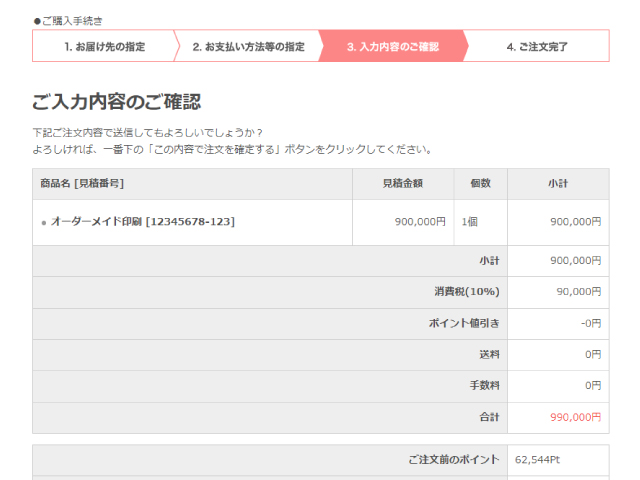Select the highlighted step 3 入力内容のご確認
This screenshot has height=480, width=640.
(392, 46)
